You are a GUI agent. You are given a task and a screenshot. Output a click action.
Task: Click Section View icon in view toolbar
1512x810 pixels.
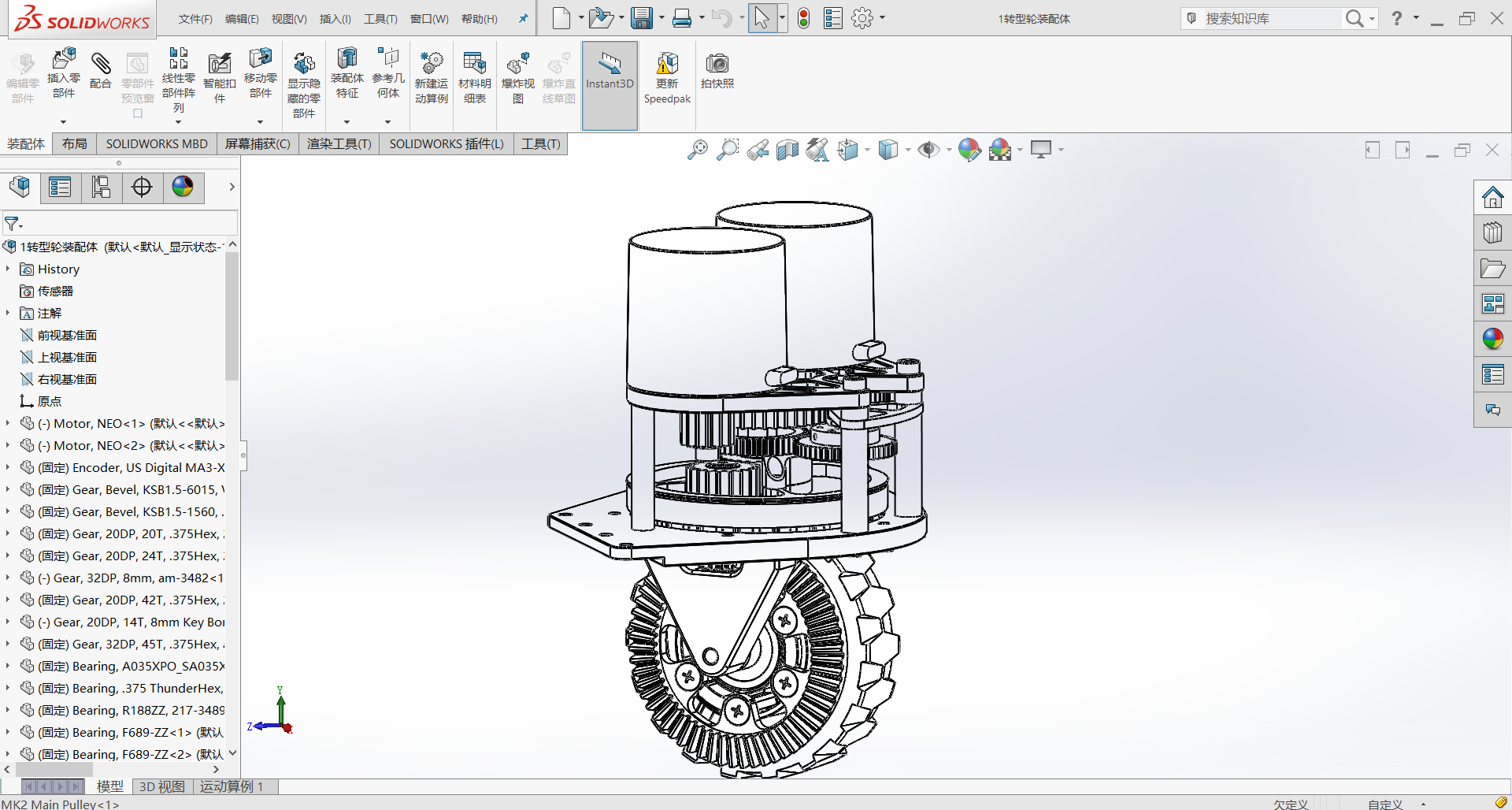tap(787, 150)
